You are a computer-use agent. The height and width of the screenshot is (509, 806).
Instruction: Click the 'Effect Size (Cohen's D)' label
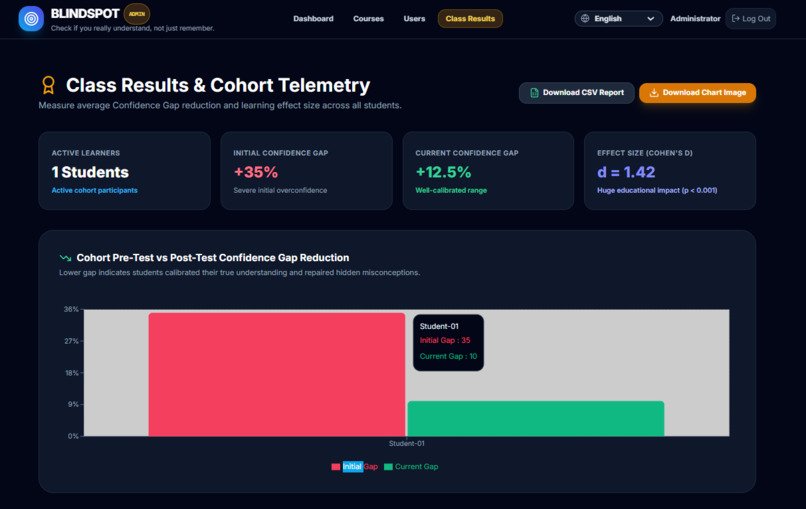pyautogui.click(x=645, y=153)
